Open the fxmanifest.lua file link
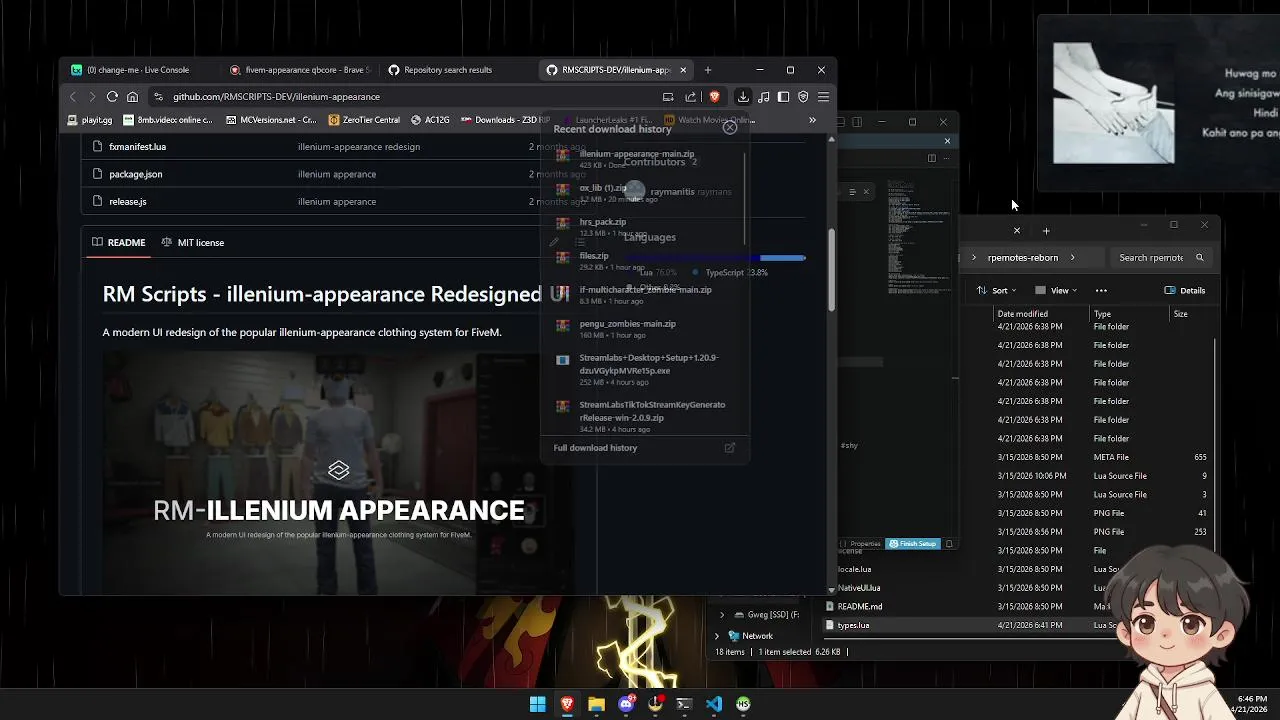This screenshot has width=1280, height=720. (138, 147)
